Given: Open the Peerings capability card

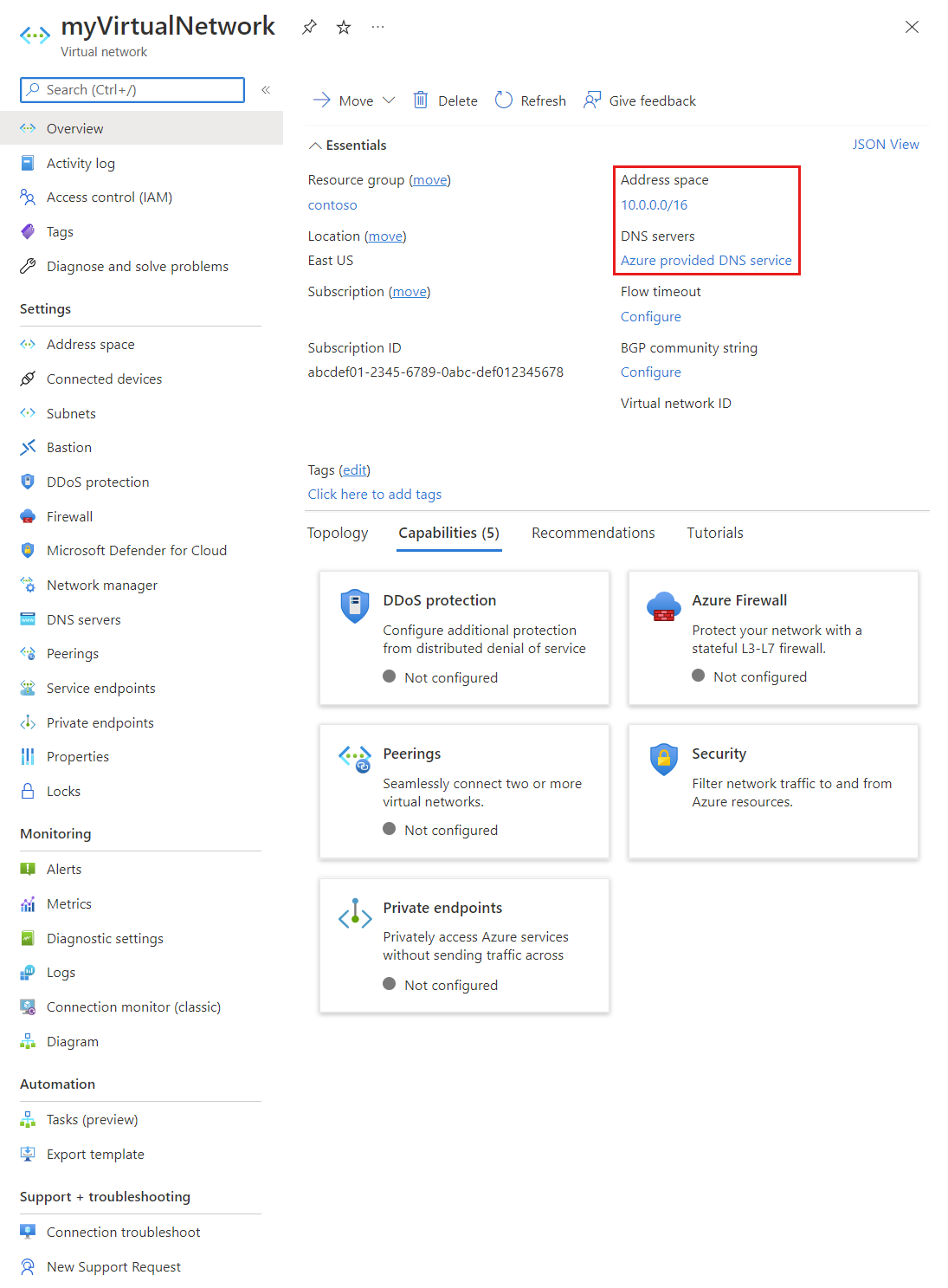Looking at the screenshot, I should 465,792.
